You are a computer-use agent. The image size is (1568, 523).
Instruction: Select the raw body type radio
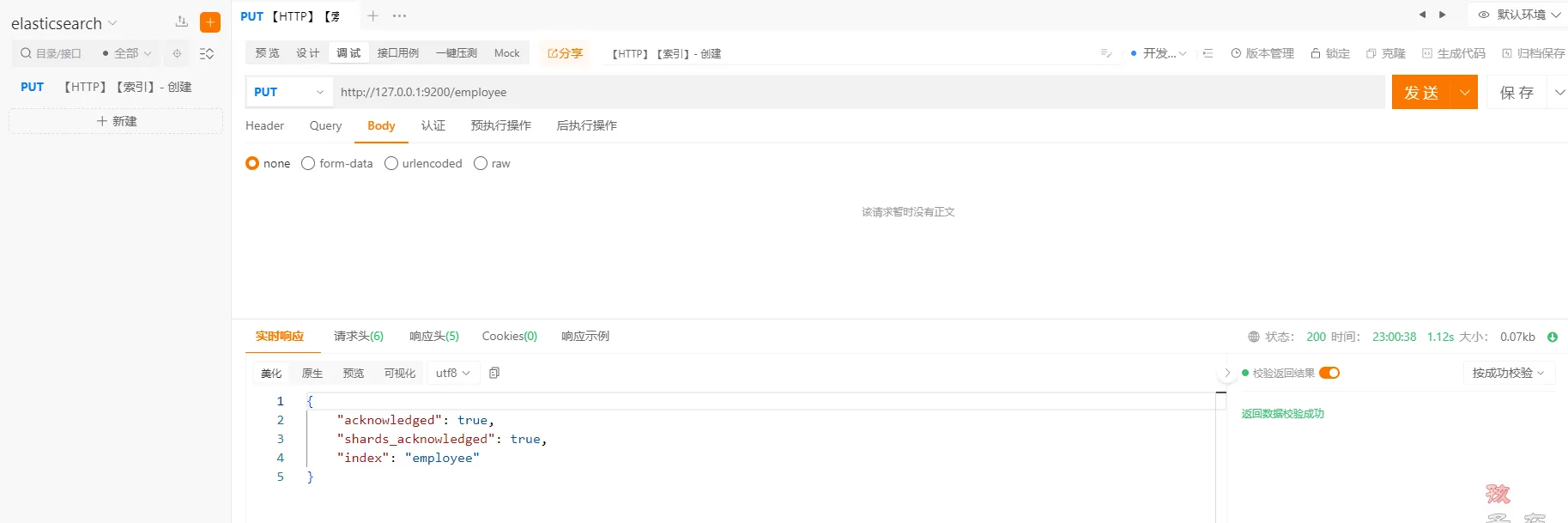point(481,163)
